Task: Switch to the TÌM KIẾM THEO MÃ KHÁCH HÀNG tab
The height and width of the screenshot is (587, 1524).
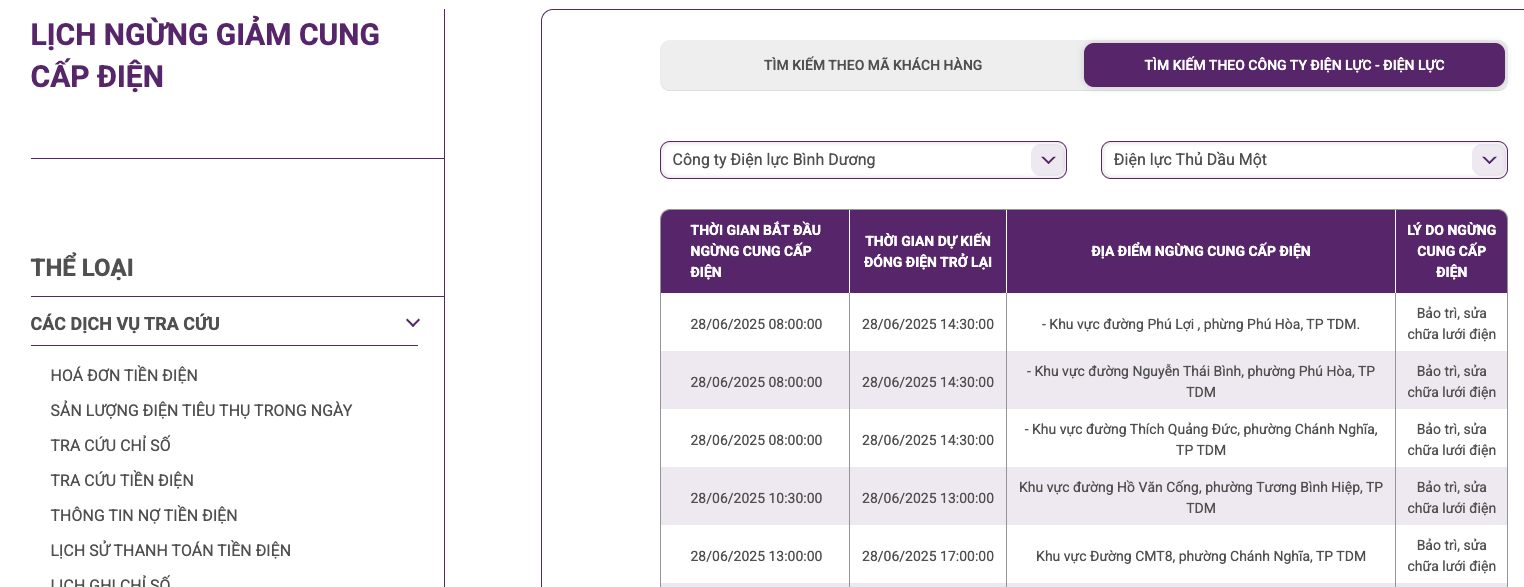Action: pos(870,64)
